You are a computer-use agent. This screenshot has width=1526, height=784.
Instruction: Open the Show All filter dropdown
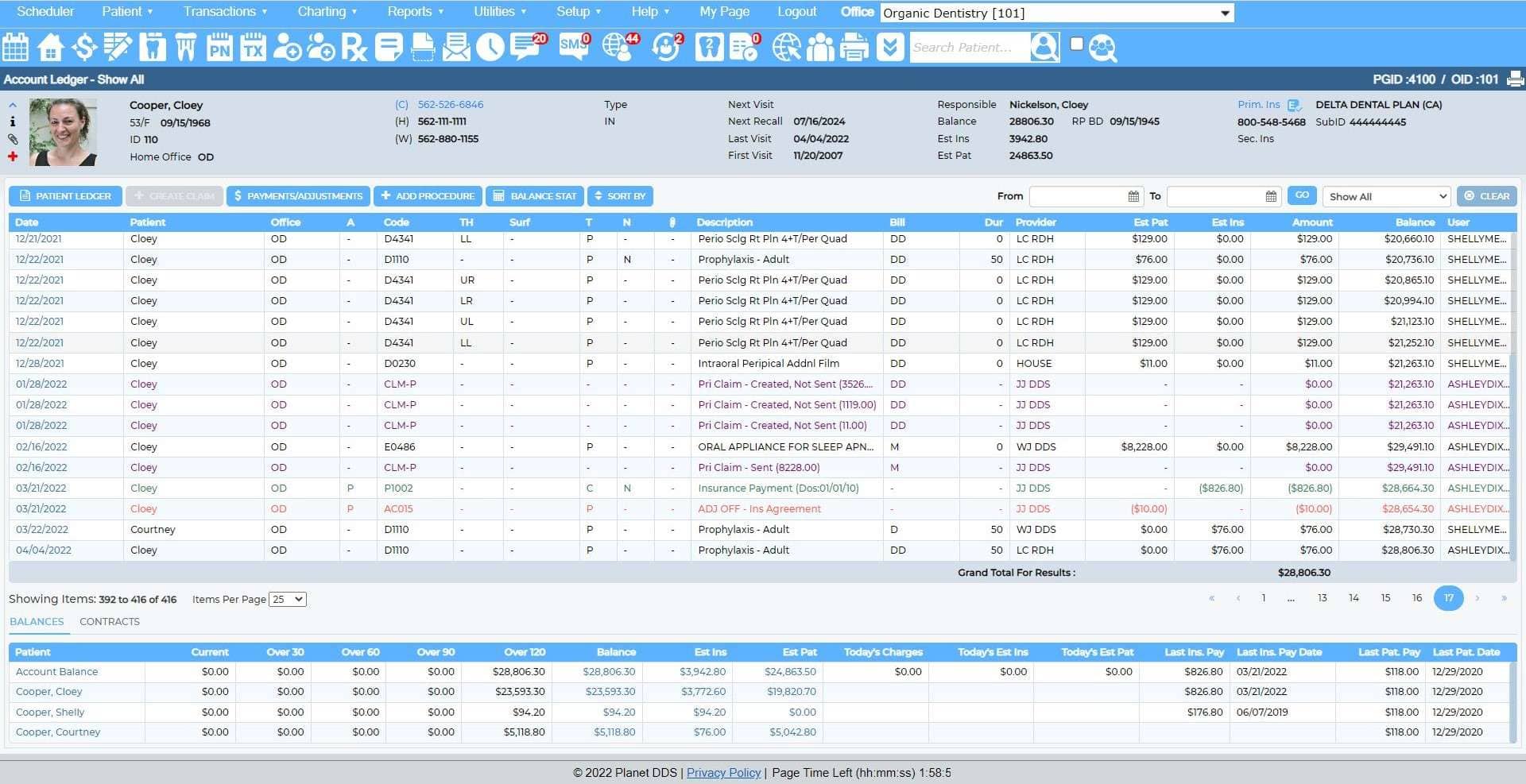pos(1386,195)
